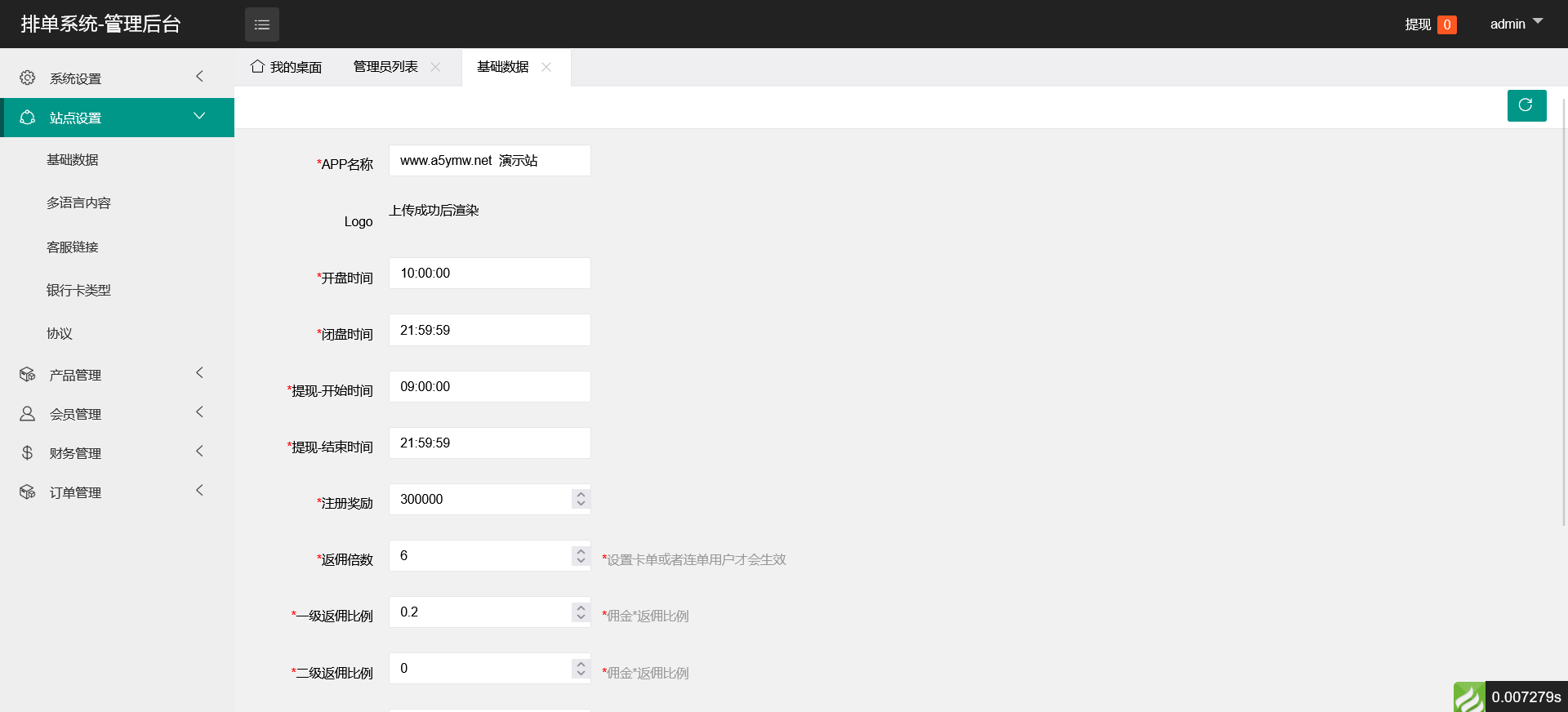Viewport: 1568px width, 712px height.
Task: Click the 会员管理 user icon
Action: [28, 414]
